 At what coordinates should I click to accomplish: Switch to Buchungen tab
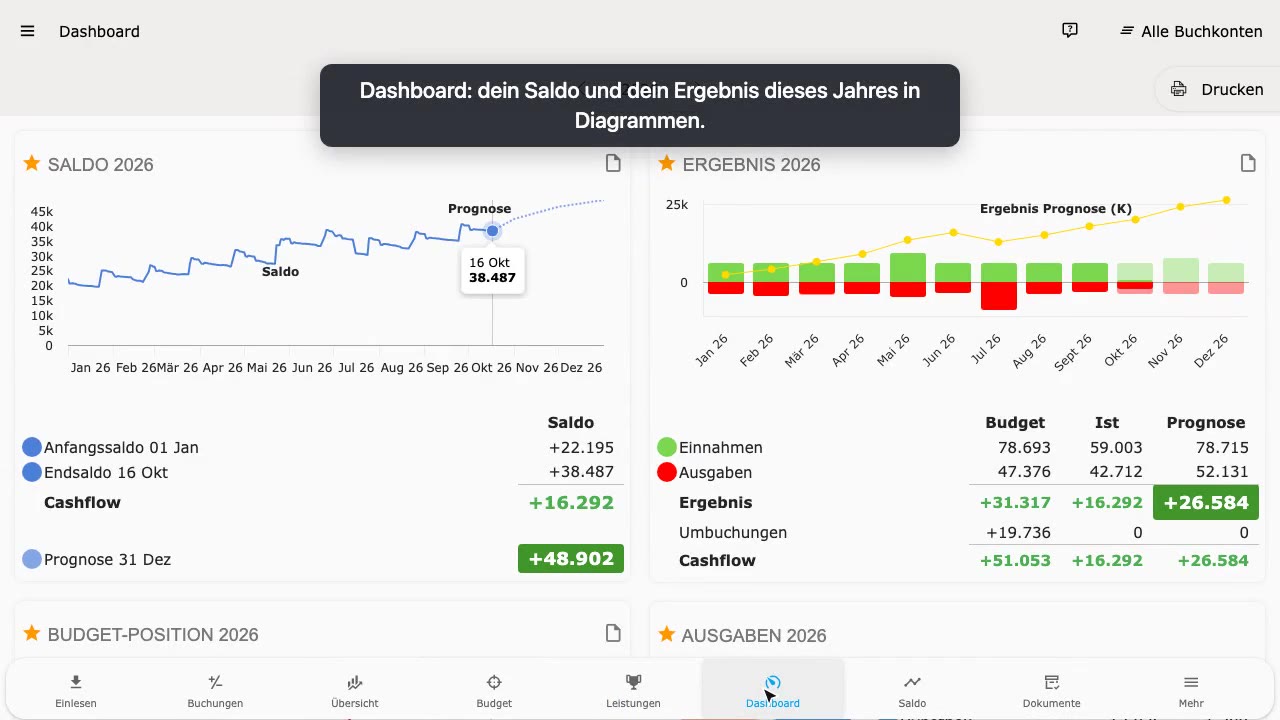pyautogui.click(x=215, y=690)
